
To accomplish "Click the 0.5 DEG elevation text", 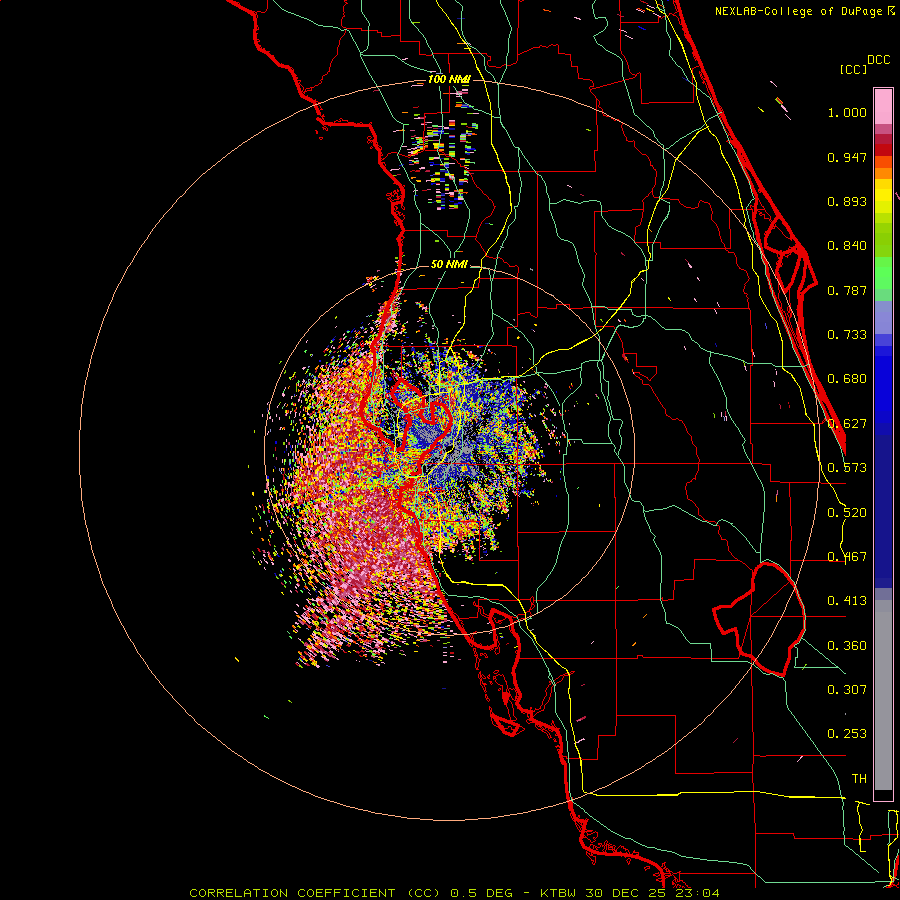I will click(482, 893).
